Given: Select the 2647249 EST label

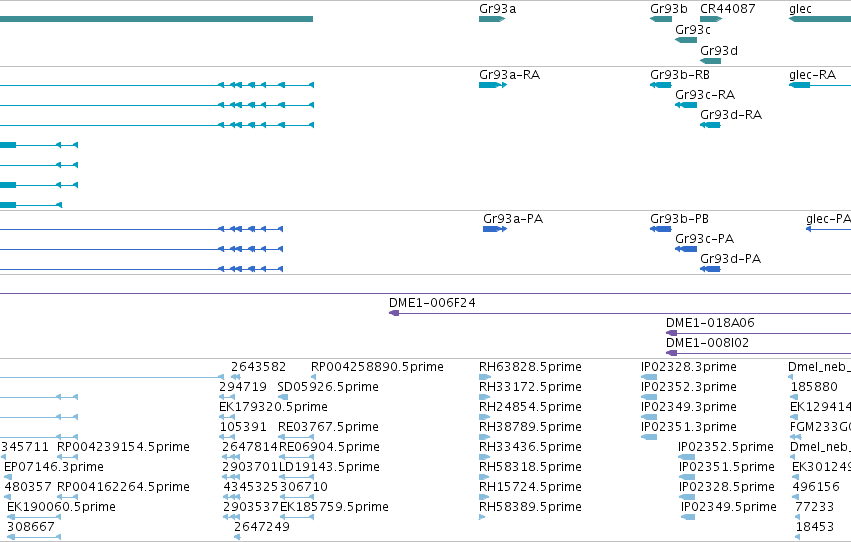Looking at the screenshot, I should pos(262,527).
